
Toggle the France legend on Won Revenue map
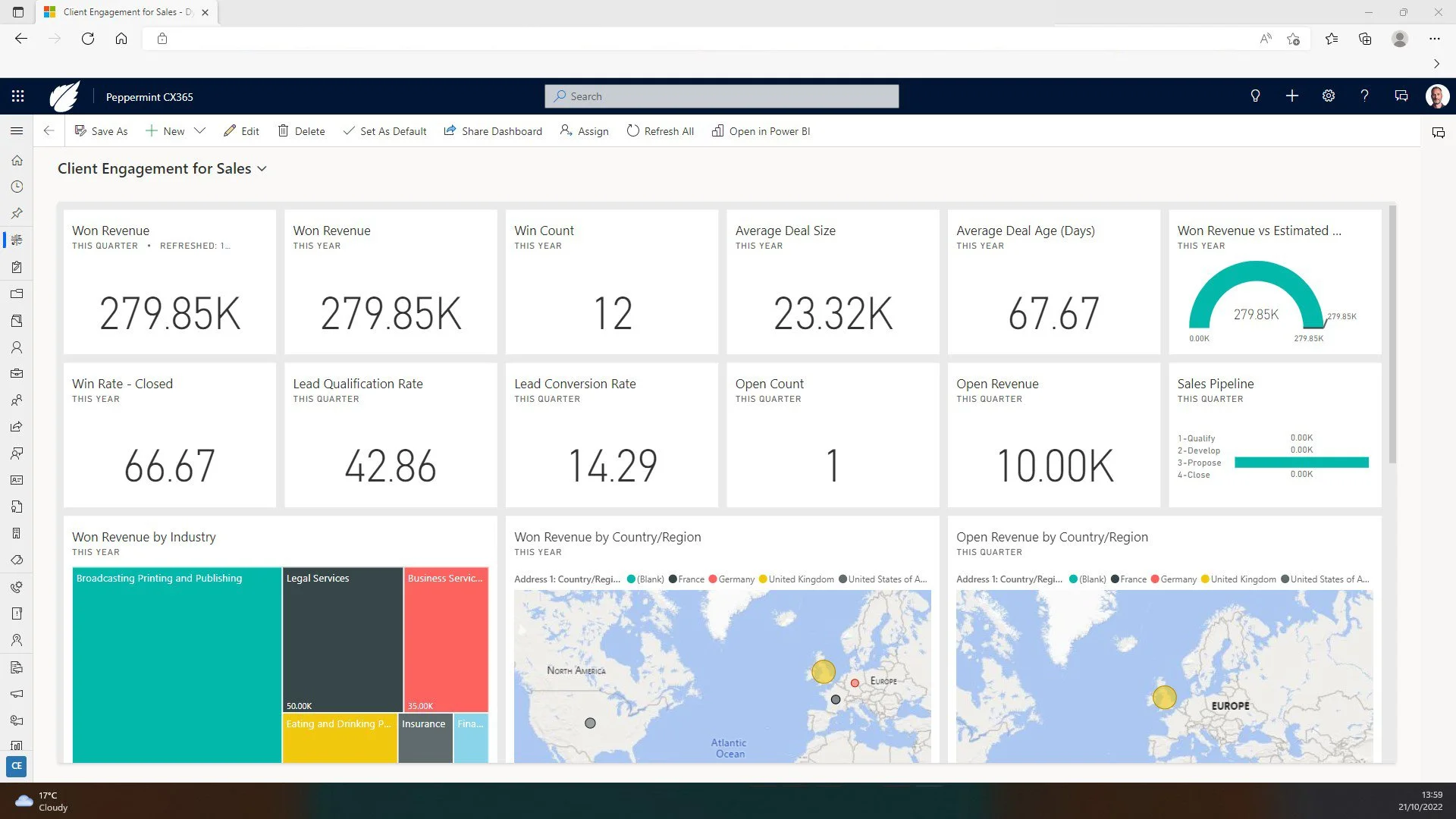(x=689, y=579)
